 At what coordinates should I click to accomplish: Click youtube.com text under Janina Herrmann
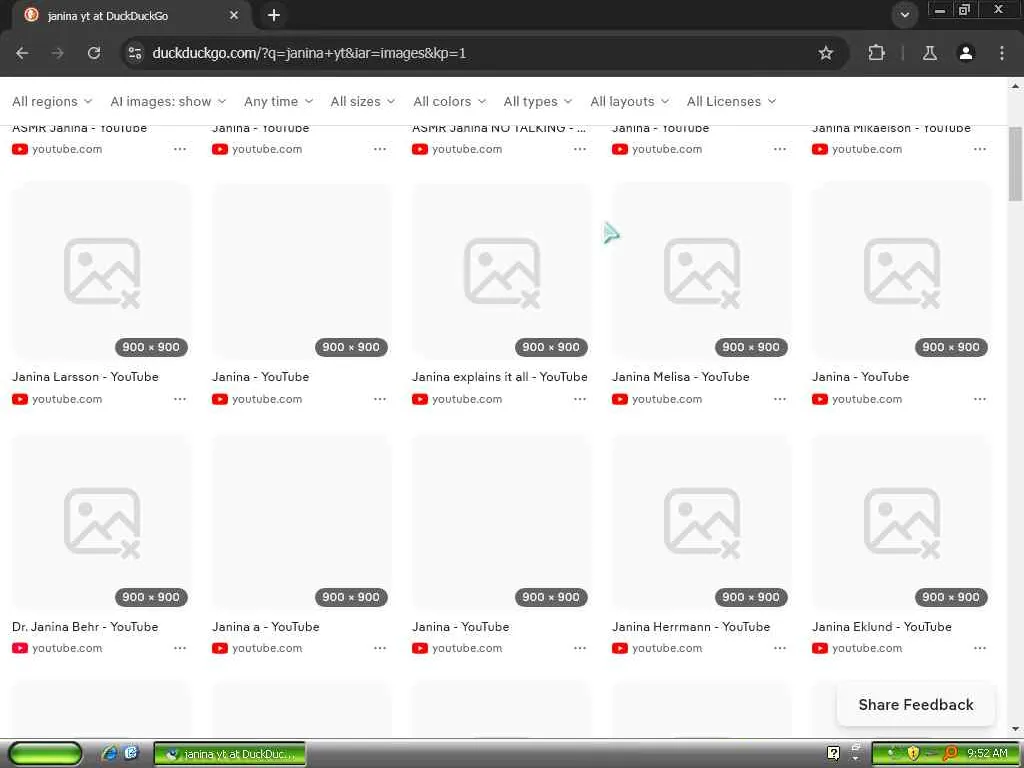click(667, 648)
